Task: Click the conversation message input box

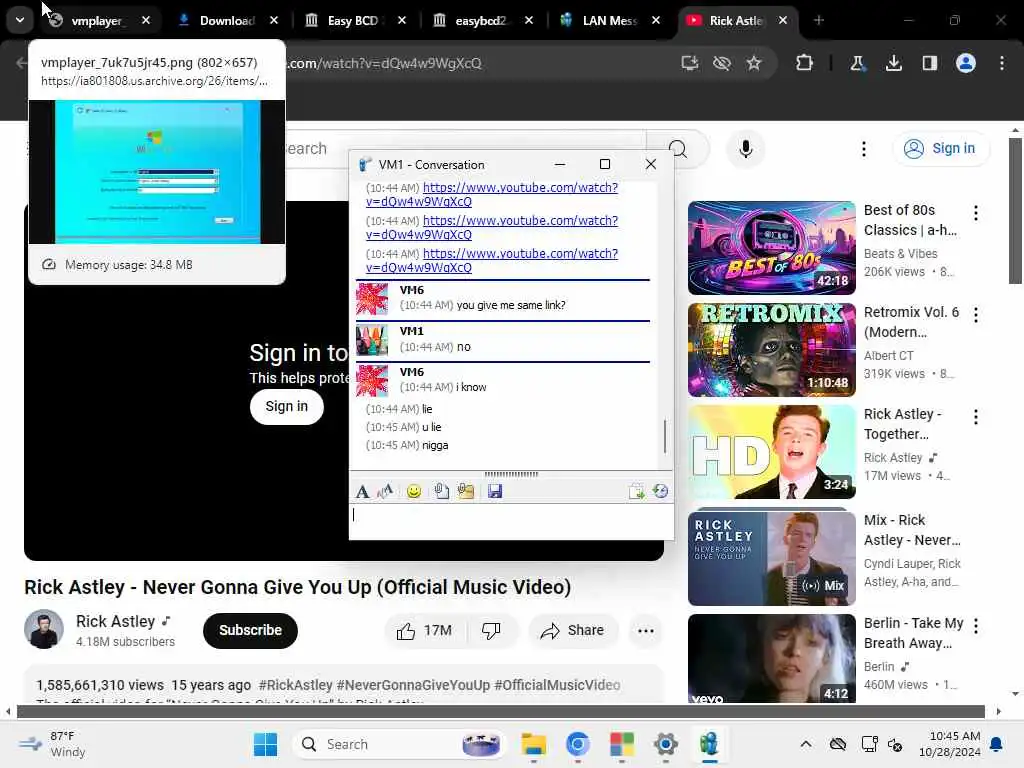Action: pyautogui.click(x=511, y=520)
